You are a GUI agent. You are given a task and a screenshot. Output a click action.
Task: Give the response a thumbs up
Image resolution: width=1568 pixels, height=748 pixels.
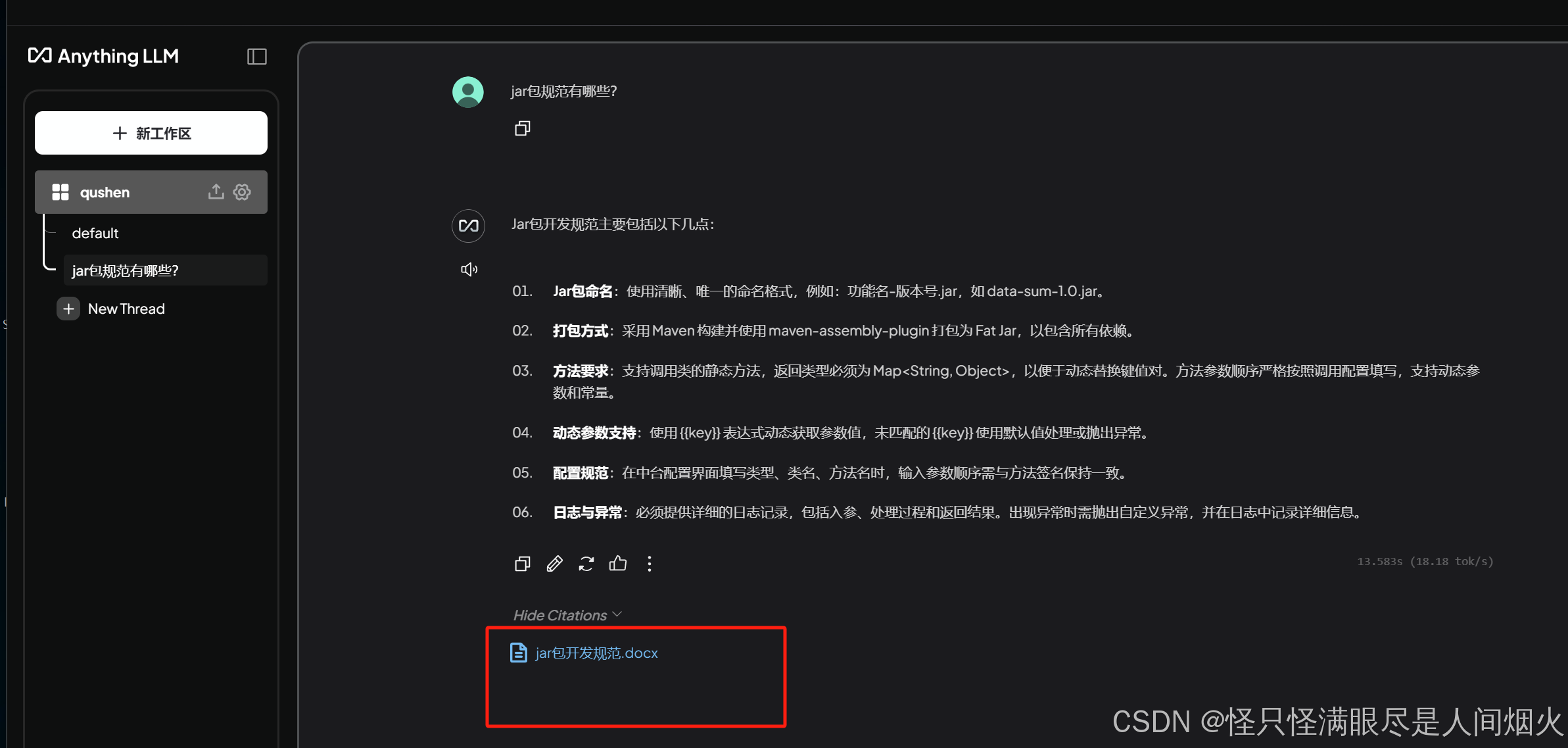click(x=617, y=564)
